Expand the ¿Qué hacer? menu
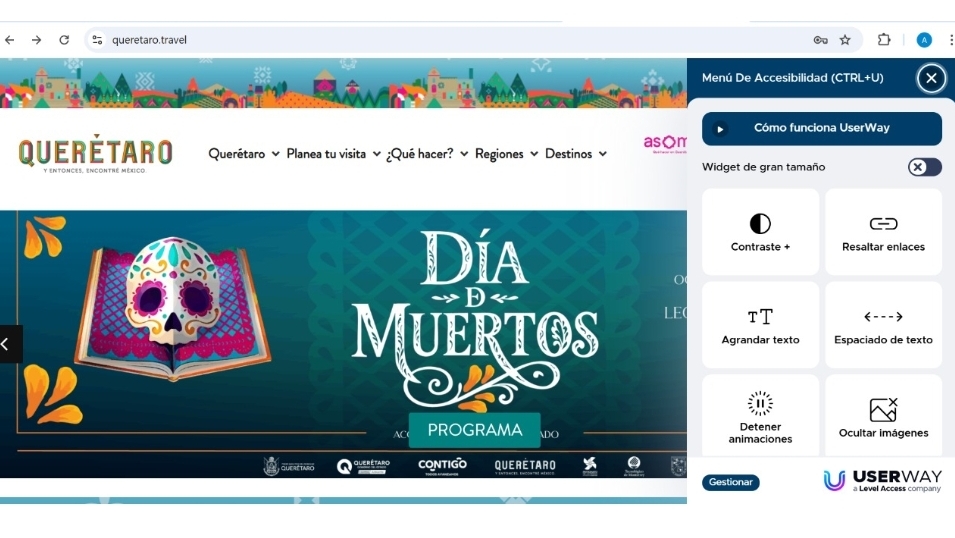Screen dimensions: 955x538 (x=427, y=154)
